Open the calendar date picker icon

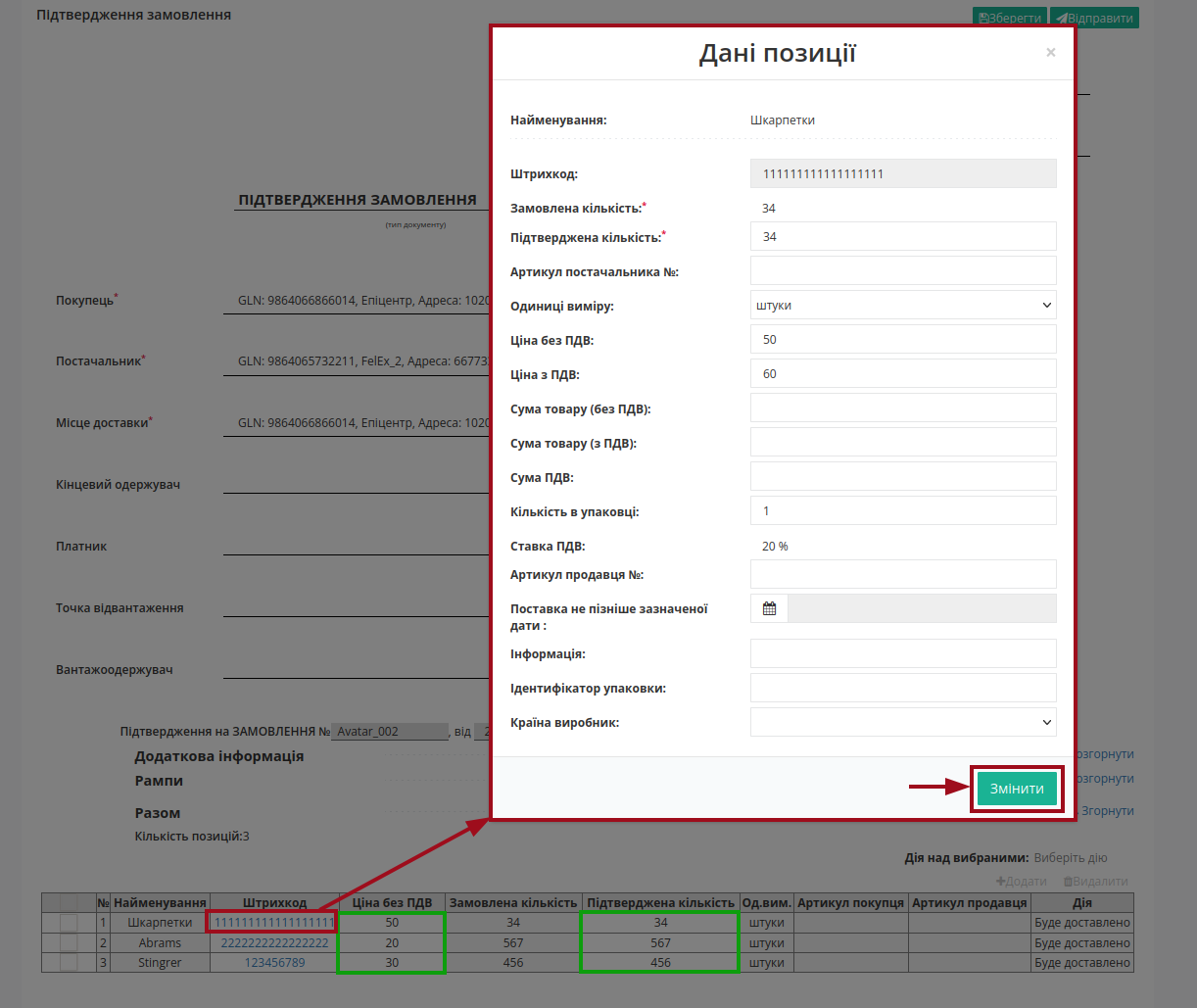pyautogui.click(x=769, y=608)
